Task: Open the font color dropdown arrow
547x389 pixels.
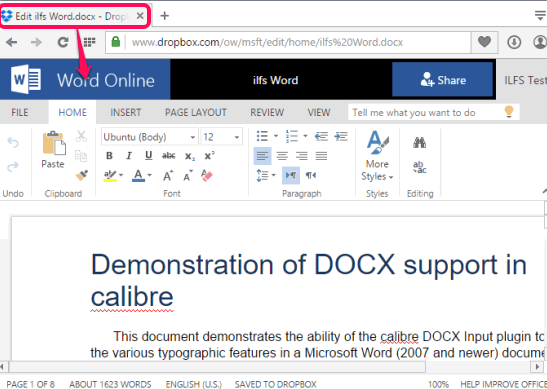Action: pos(150,175)
